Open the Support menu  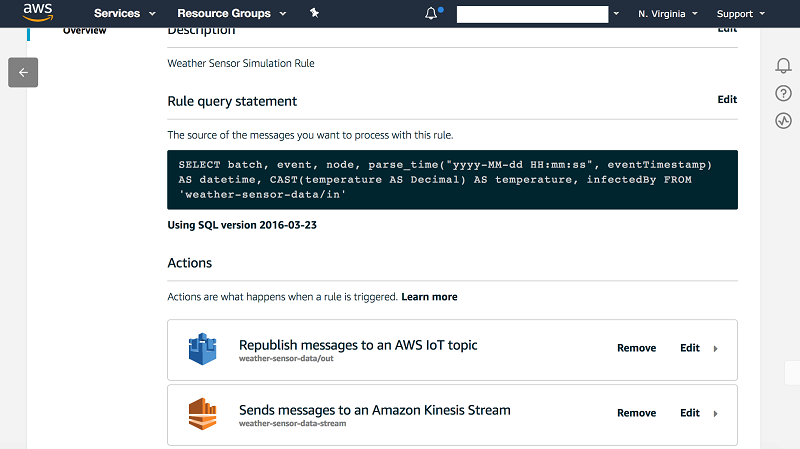pyautogui.click(x=740, y=14)
